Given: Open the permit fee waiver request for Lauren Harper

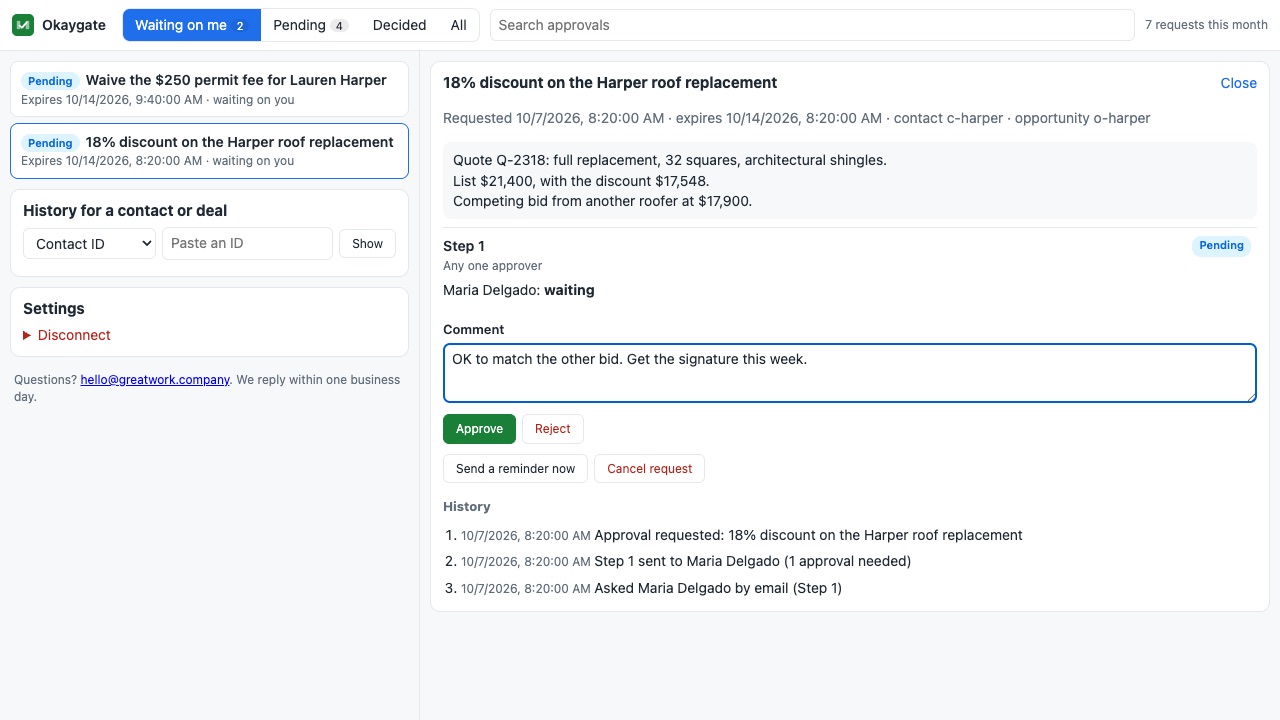Looking at the screenshot, I should pyautogui.click(x=209, y=89).
